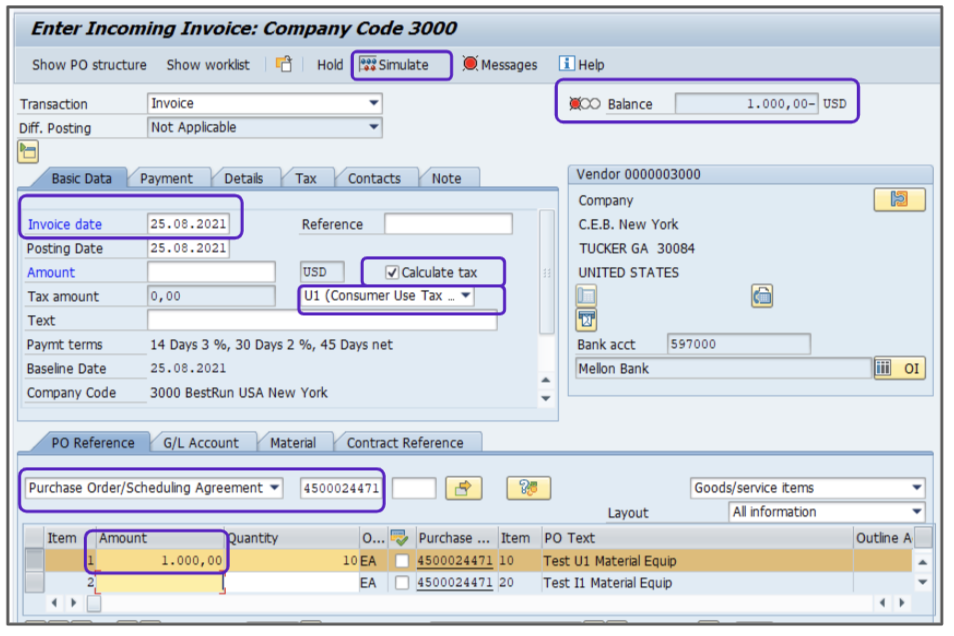Viewport: 954px width, 636px height.
Task: Click the OI open items icon
Action: (899, 369)
